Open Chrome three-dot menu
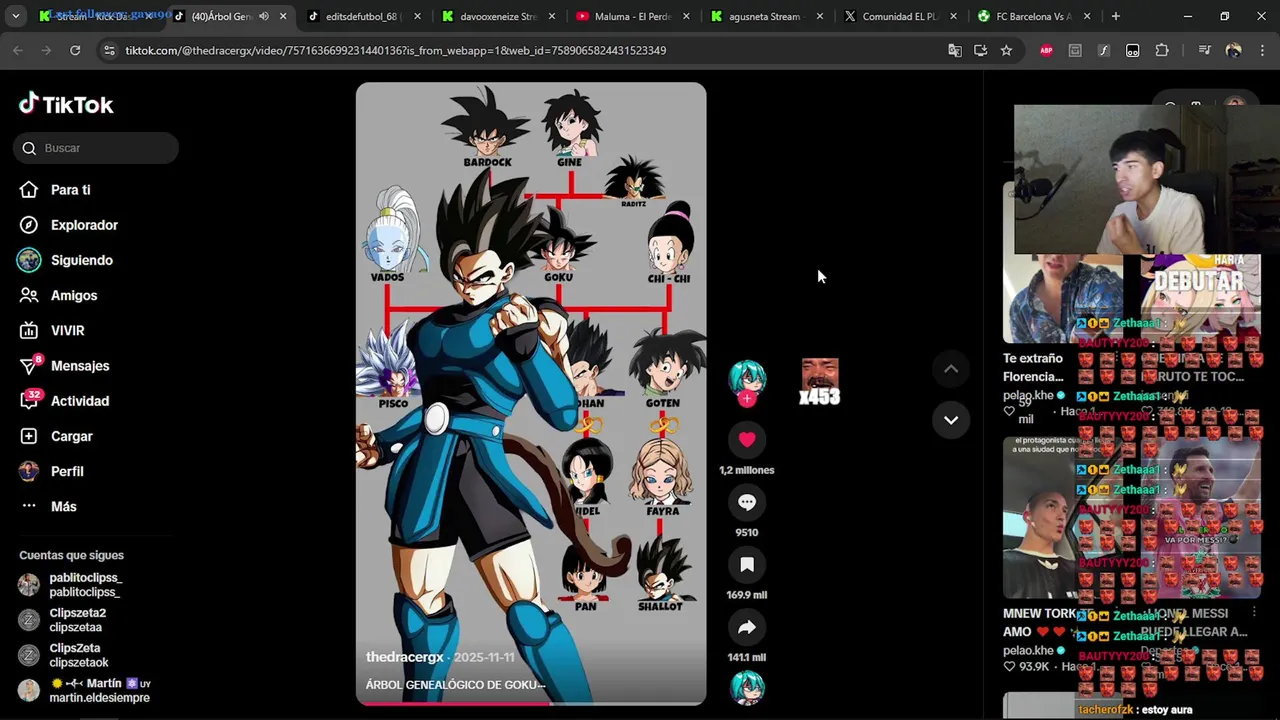The width and height of the screenshot is (1280, 720). coord(1260,50)
